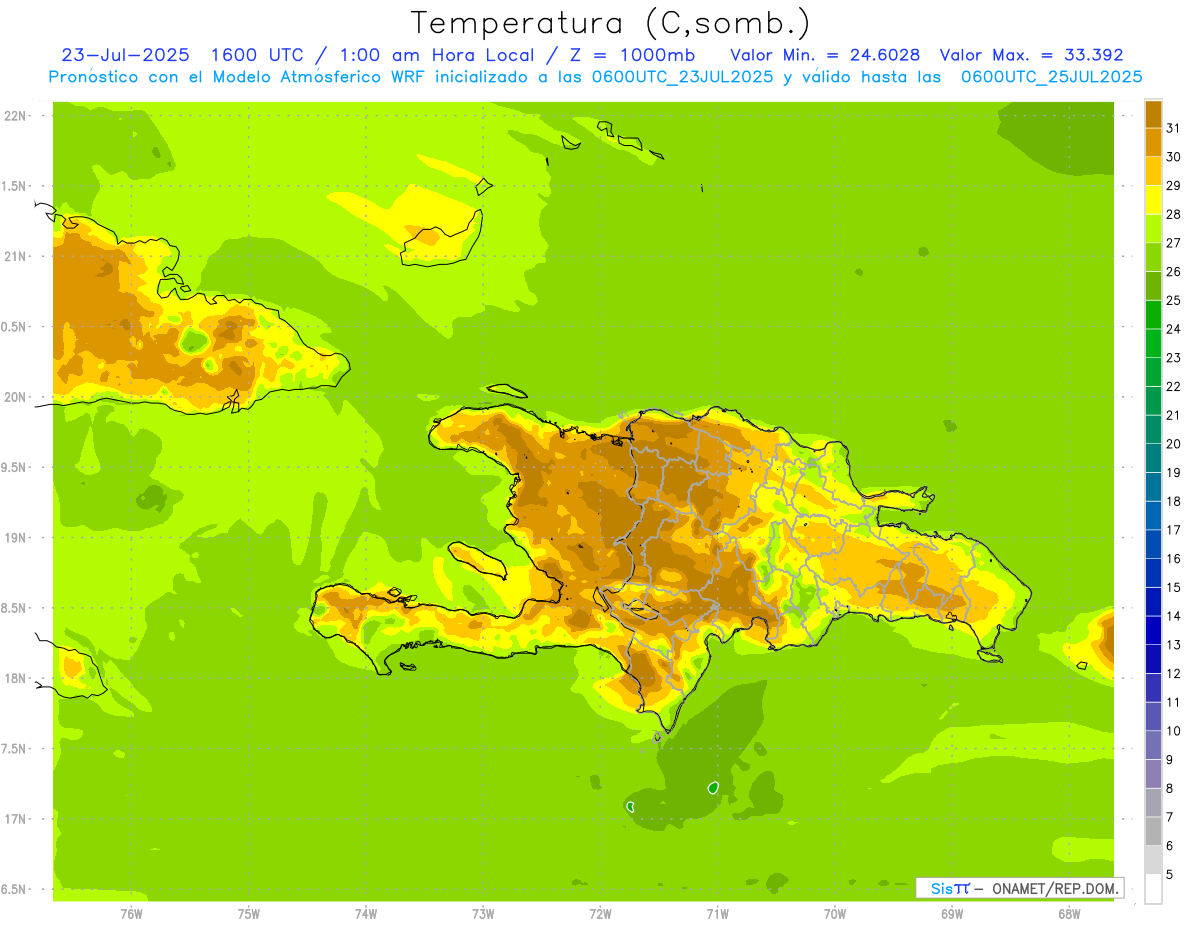Screen dimensions: 1200x927
Task: Click the 'Valor Min. = 24.6028' value
Action: tap(825, 55)
